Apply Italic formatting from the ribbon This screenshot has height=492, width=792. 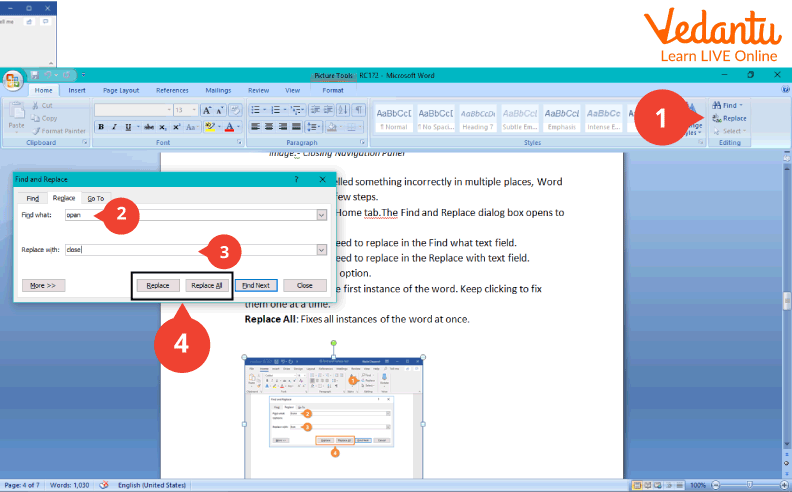click(x=114, y=127)
